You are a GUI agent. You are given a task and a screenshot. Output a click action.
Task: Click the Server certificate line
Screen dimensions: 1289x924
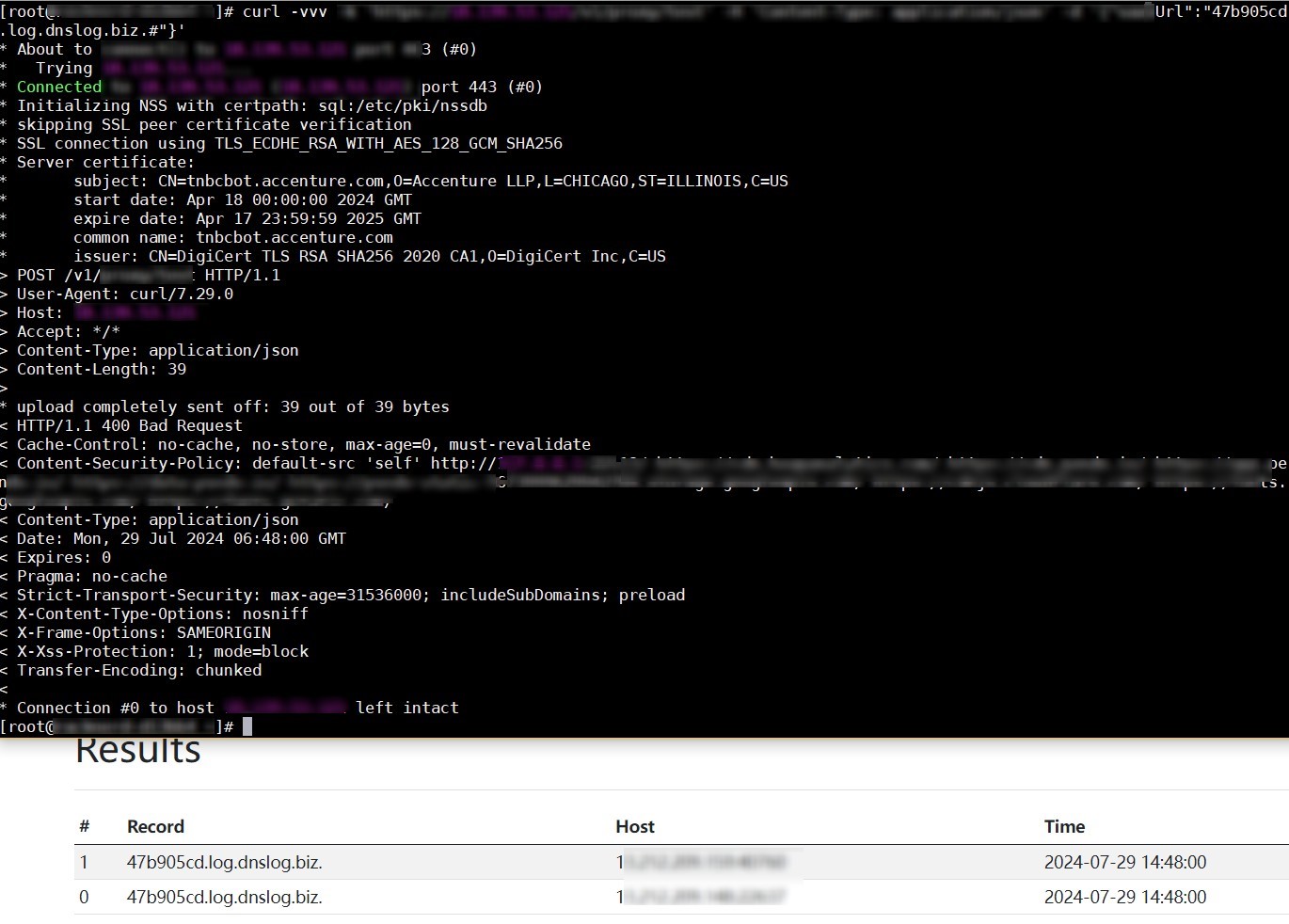tap(105, 162)
